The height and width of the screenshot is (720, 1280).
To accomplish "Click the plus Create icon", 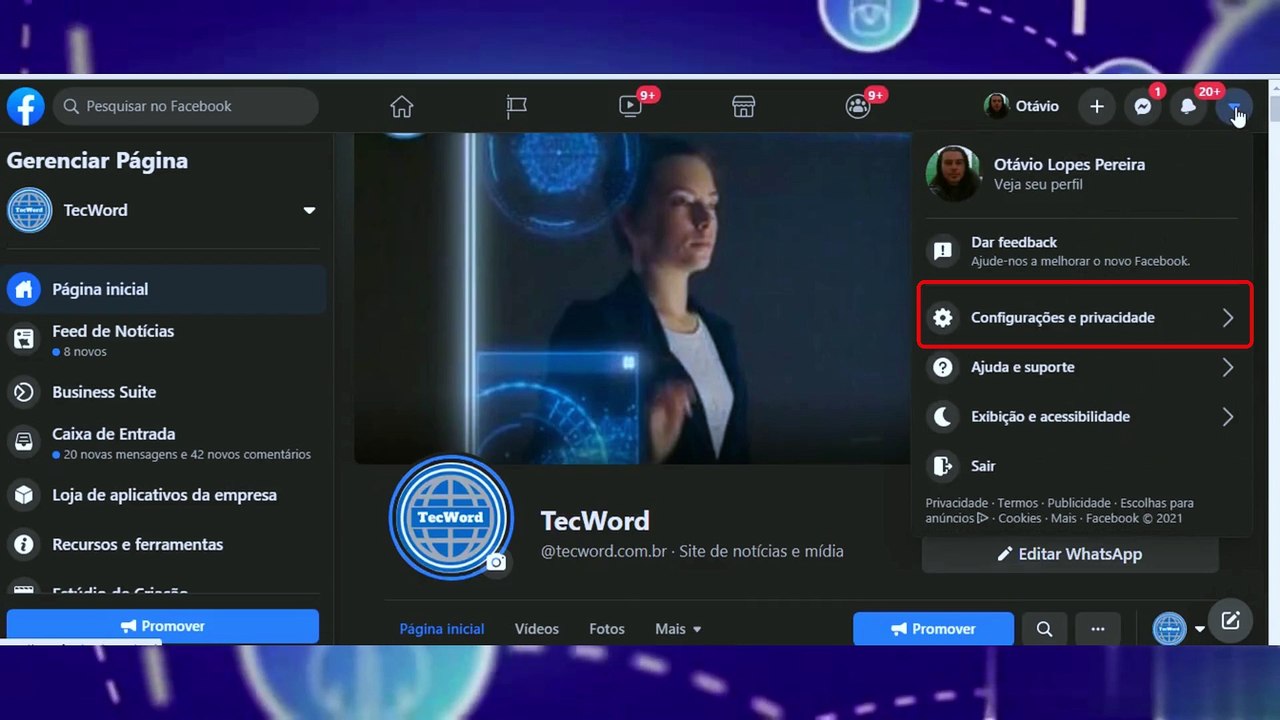I will pyautogui.click(x=1097, y=106).
